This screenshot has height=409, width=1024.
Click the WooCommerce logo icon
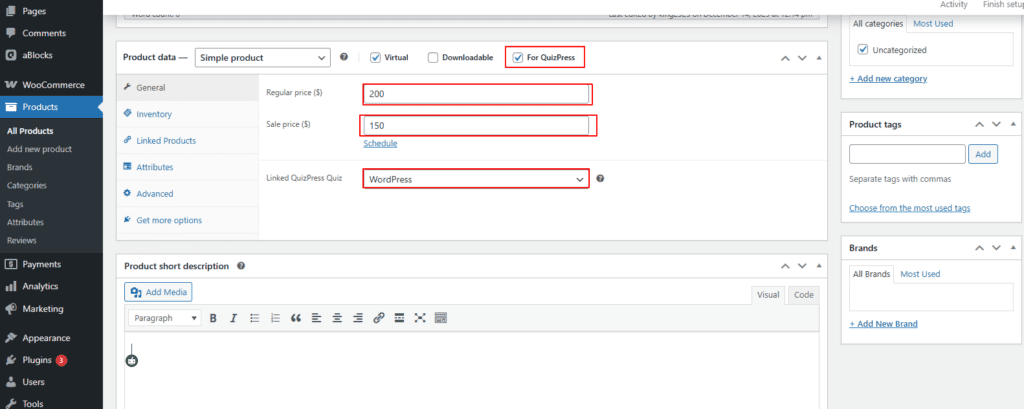click(10, 85)
